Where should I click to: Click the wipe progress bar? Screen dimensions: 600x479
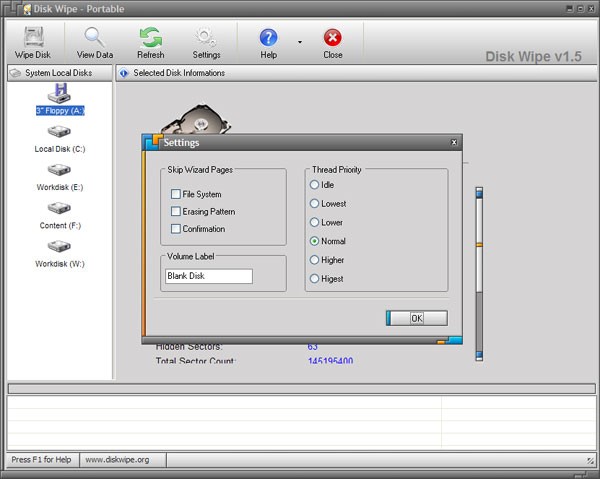(x=302, y=389)
